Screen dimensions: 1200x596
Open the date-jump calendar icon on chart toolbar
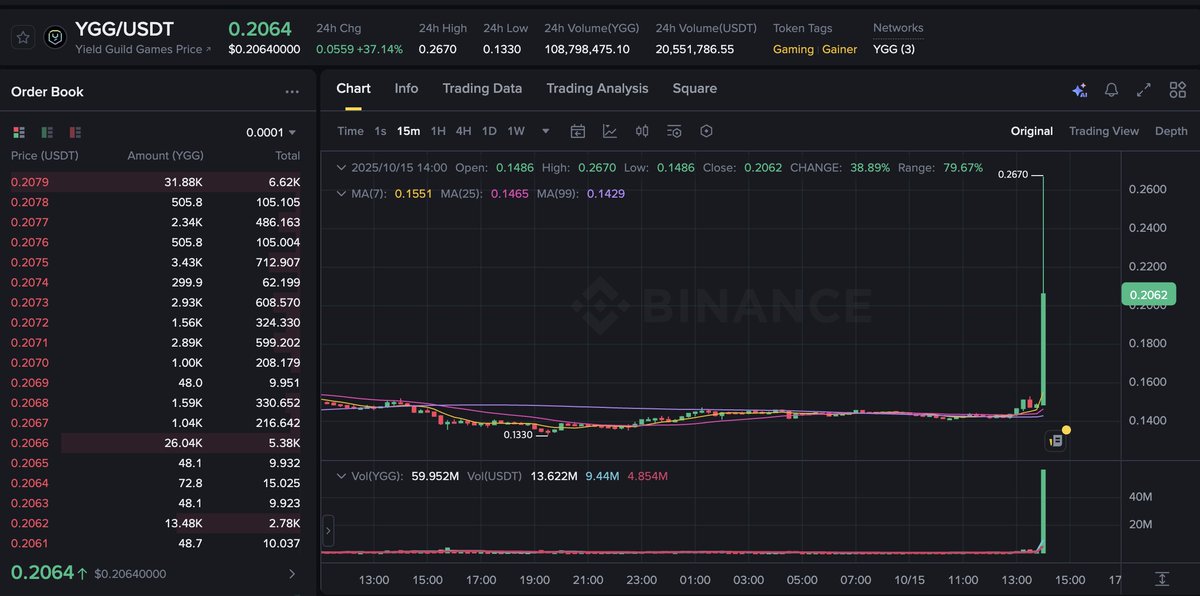point(577,131)
